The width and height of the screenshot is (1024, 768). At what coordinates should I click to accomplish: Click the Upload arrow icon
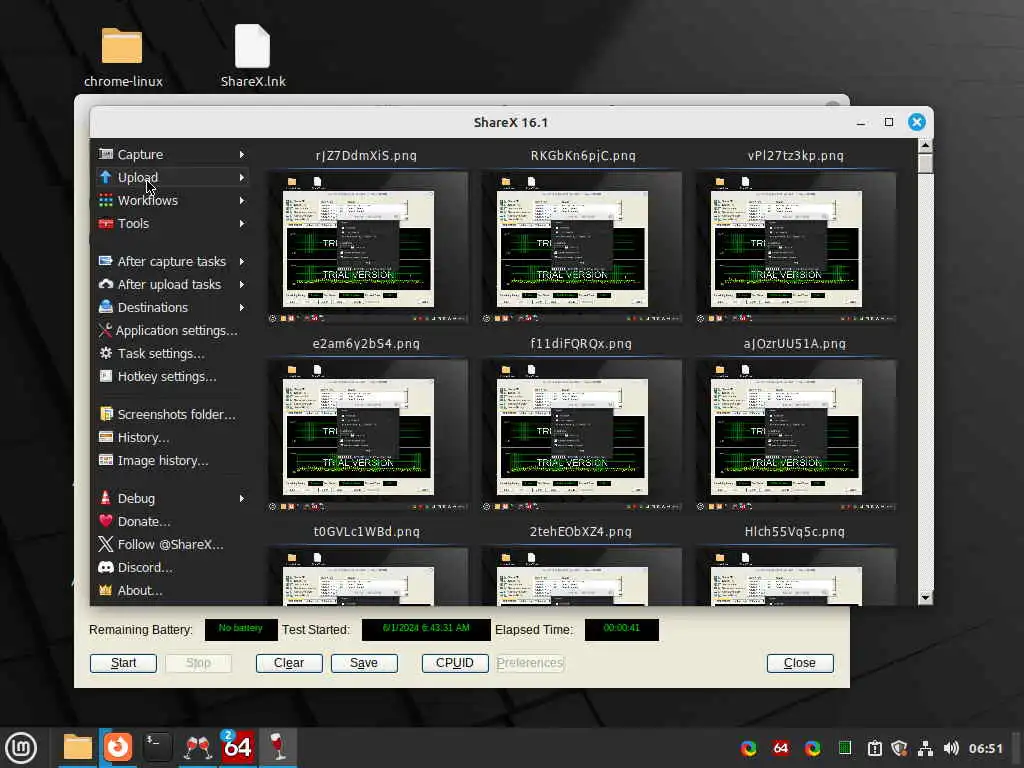(x=105, y=177)
